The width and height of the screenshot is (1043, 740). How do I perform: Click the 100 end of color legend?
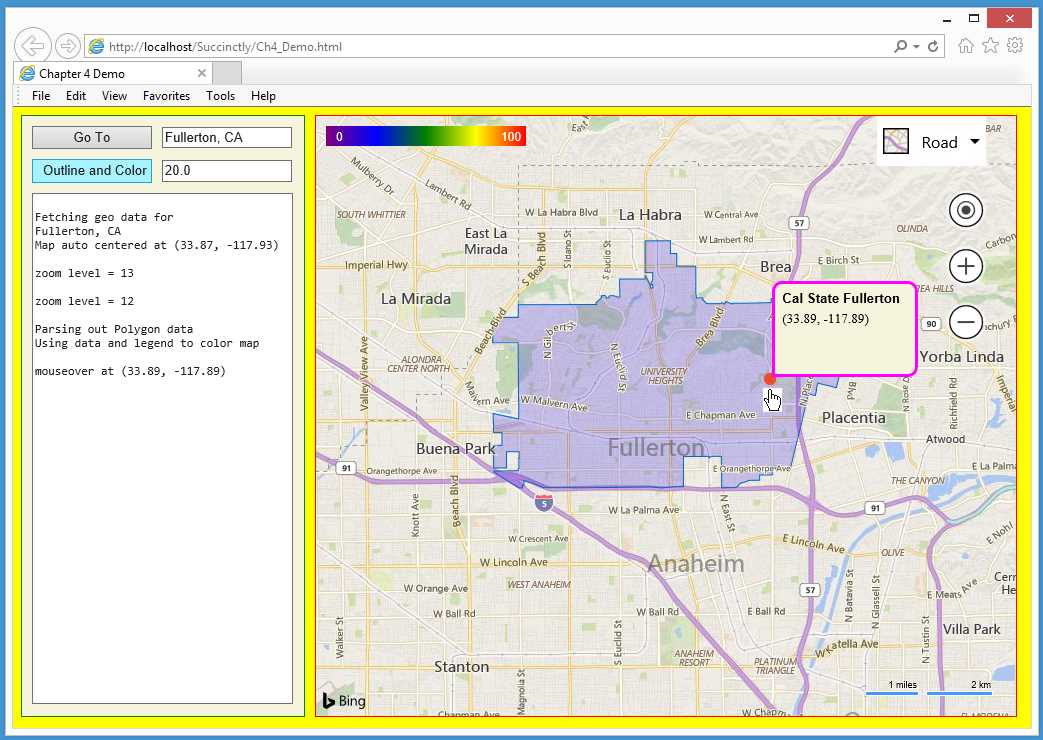click(x=511, y=136)
